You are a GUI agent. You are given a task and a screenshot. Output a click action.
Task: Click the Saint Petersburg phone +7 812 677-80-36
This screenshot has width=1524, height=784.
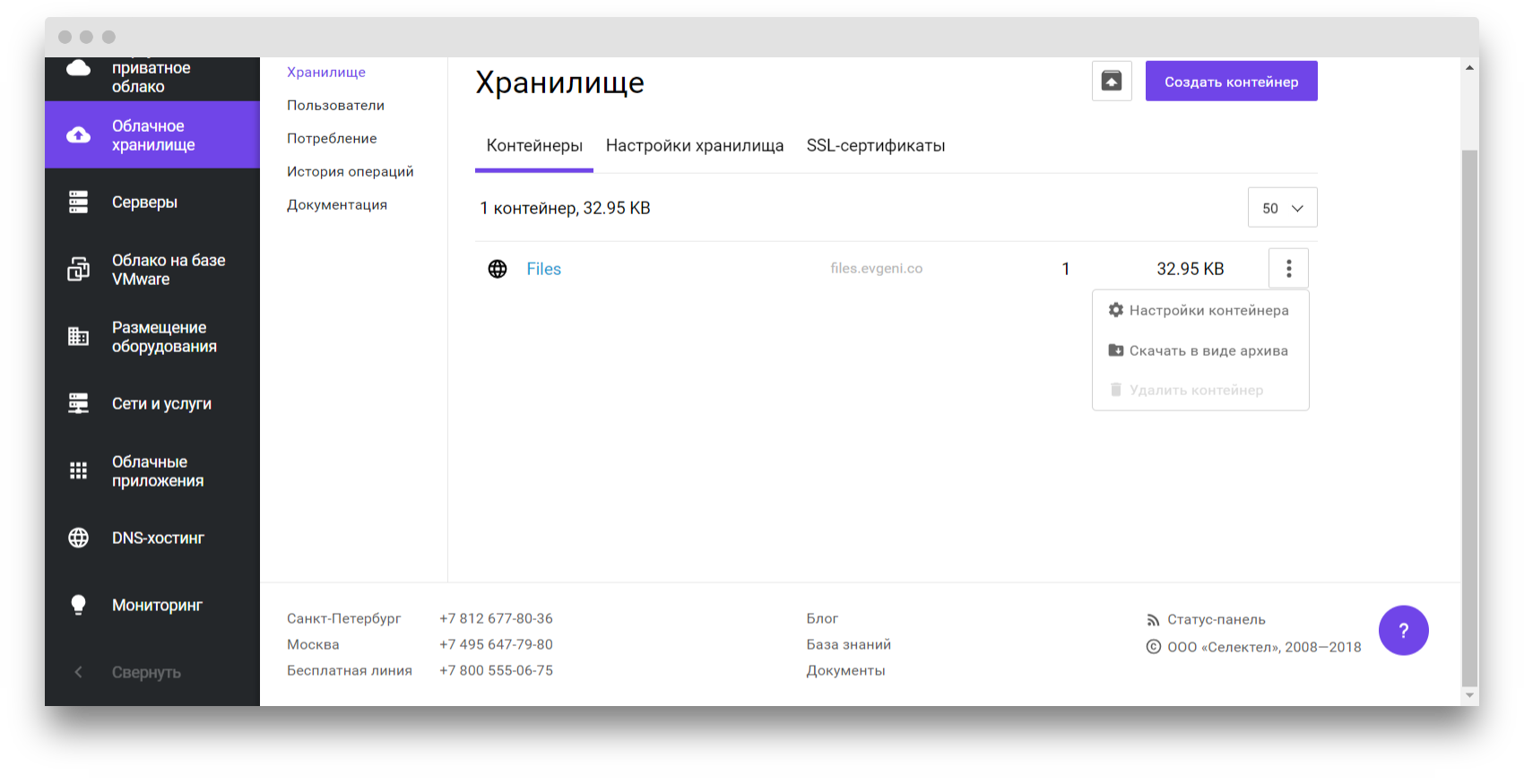tap(496, 619)
